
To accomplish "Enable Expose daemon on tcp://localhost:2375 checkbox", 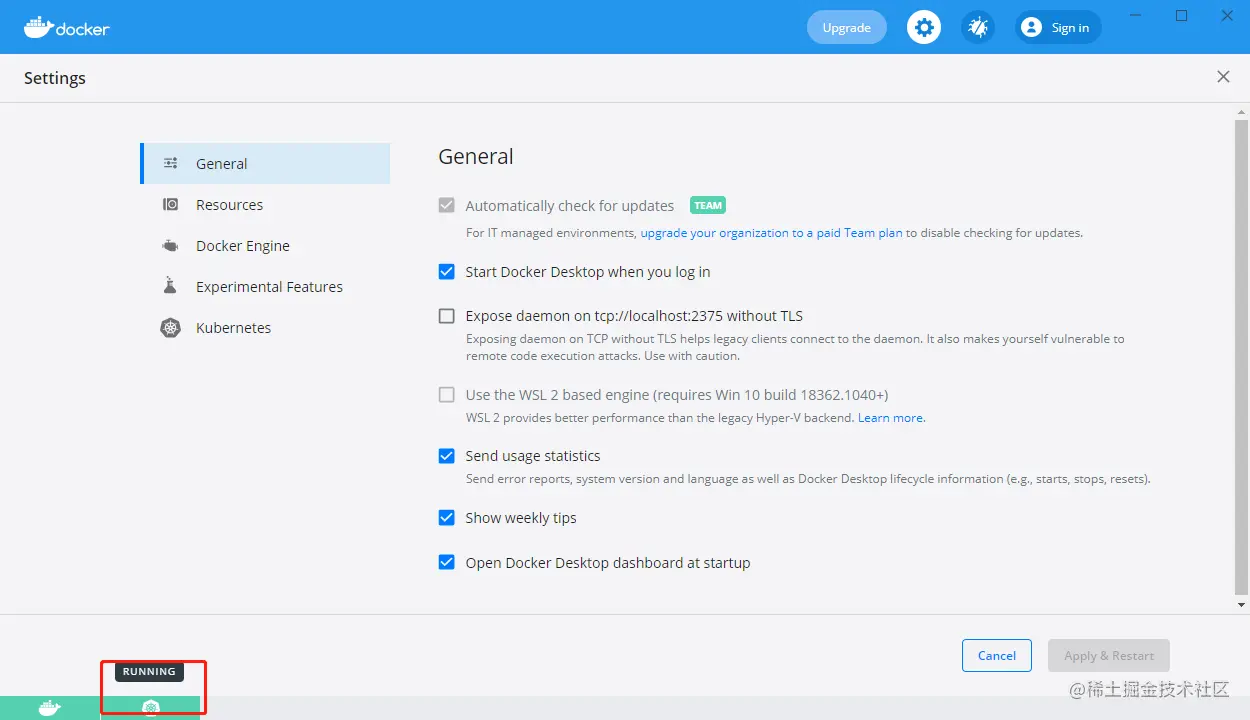I will coord(447,316).
